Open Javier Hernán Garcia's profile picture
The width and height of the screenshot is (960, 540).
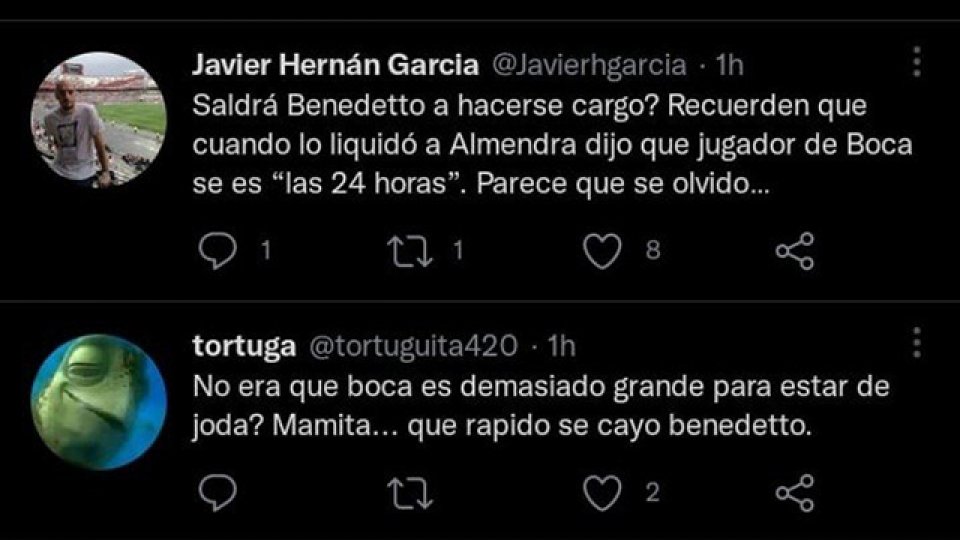coord(98,119)
